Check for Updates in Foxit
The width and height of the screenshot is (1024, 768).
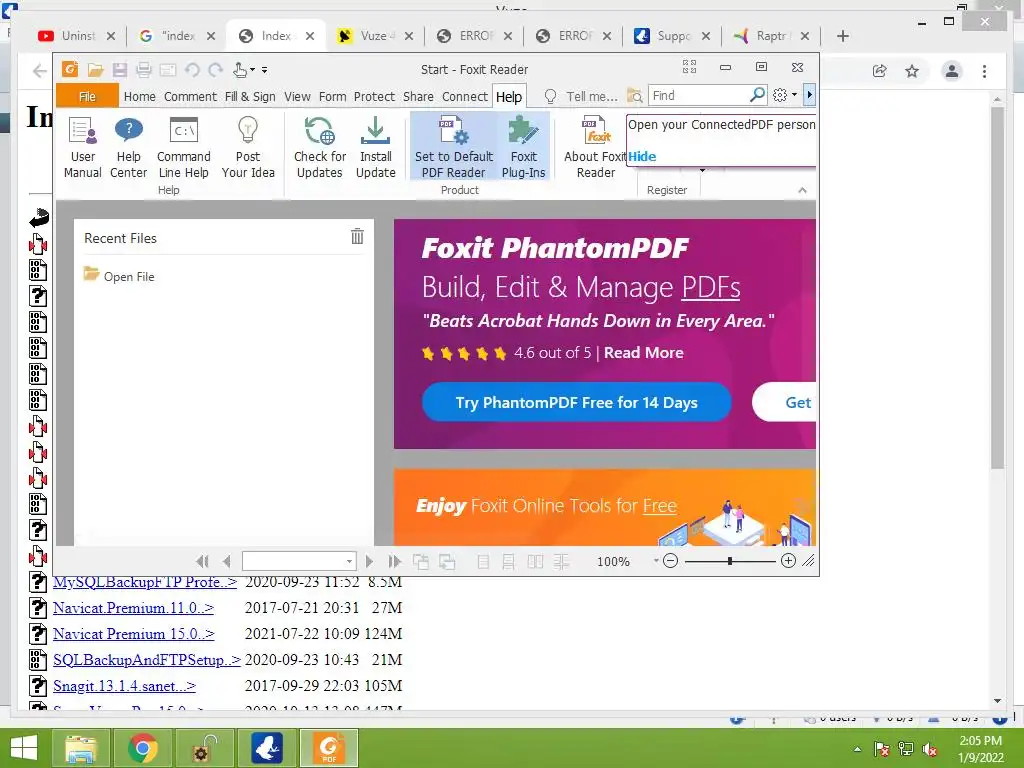(x=319, y=147)
